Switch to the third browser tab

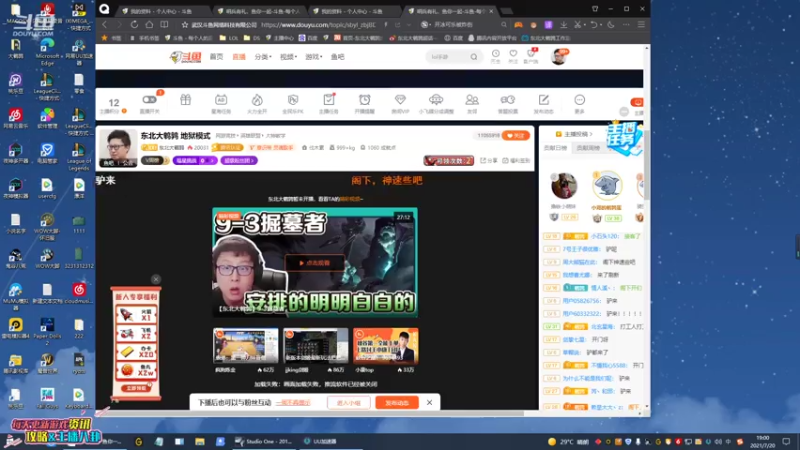pyautogui.click(x=355, y=11)
